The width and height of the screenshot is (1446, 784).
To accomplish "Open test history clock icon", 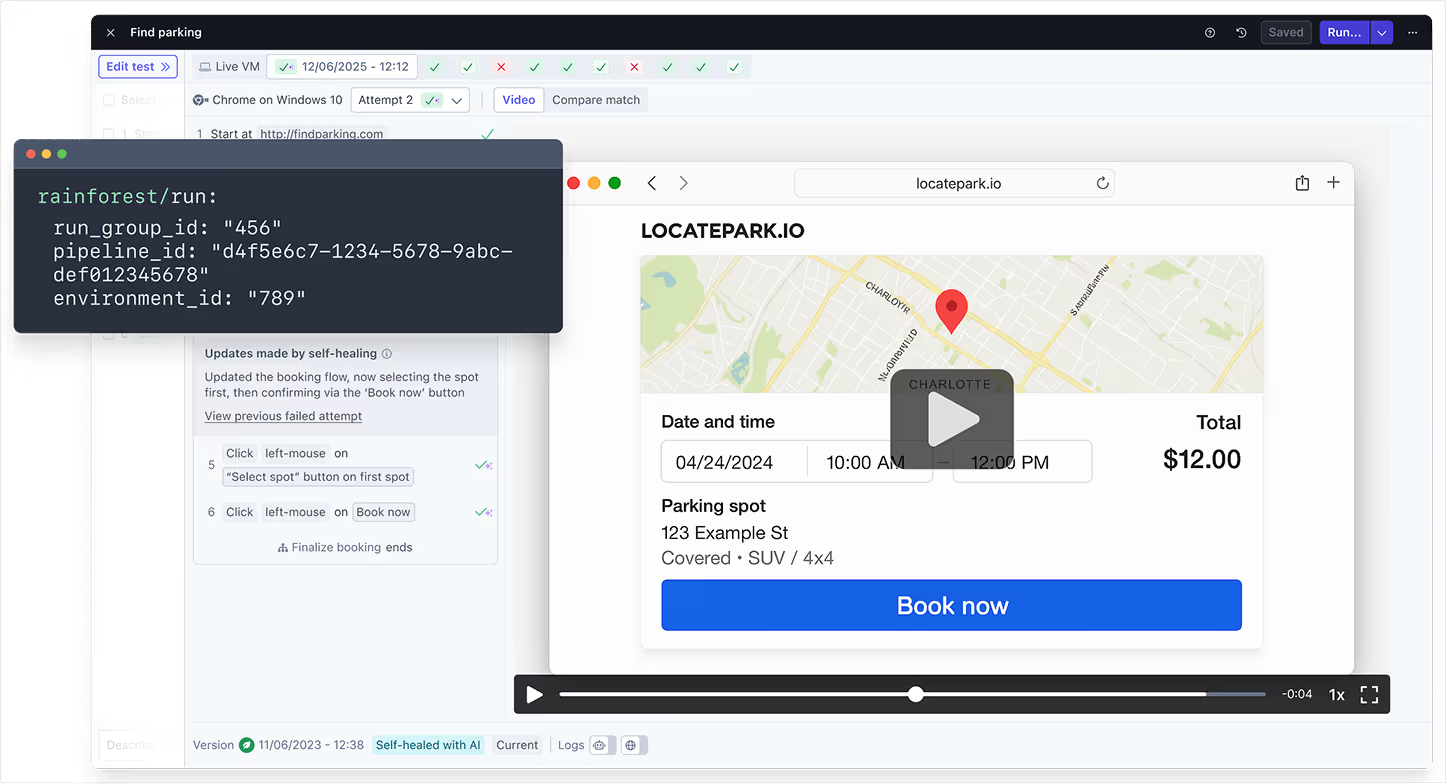I will [x=1241, y=33].
